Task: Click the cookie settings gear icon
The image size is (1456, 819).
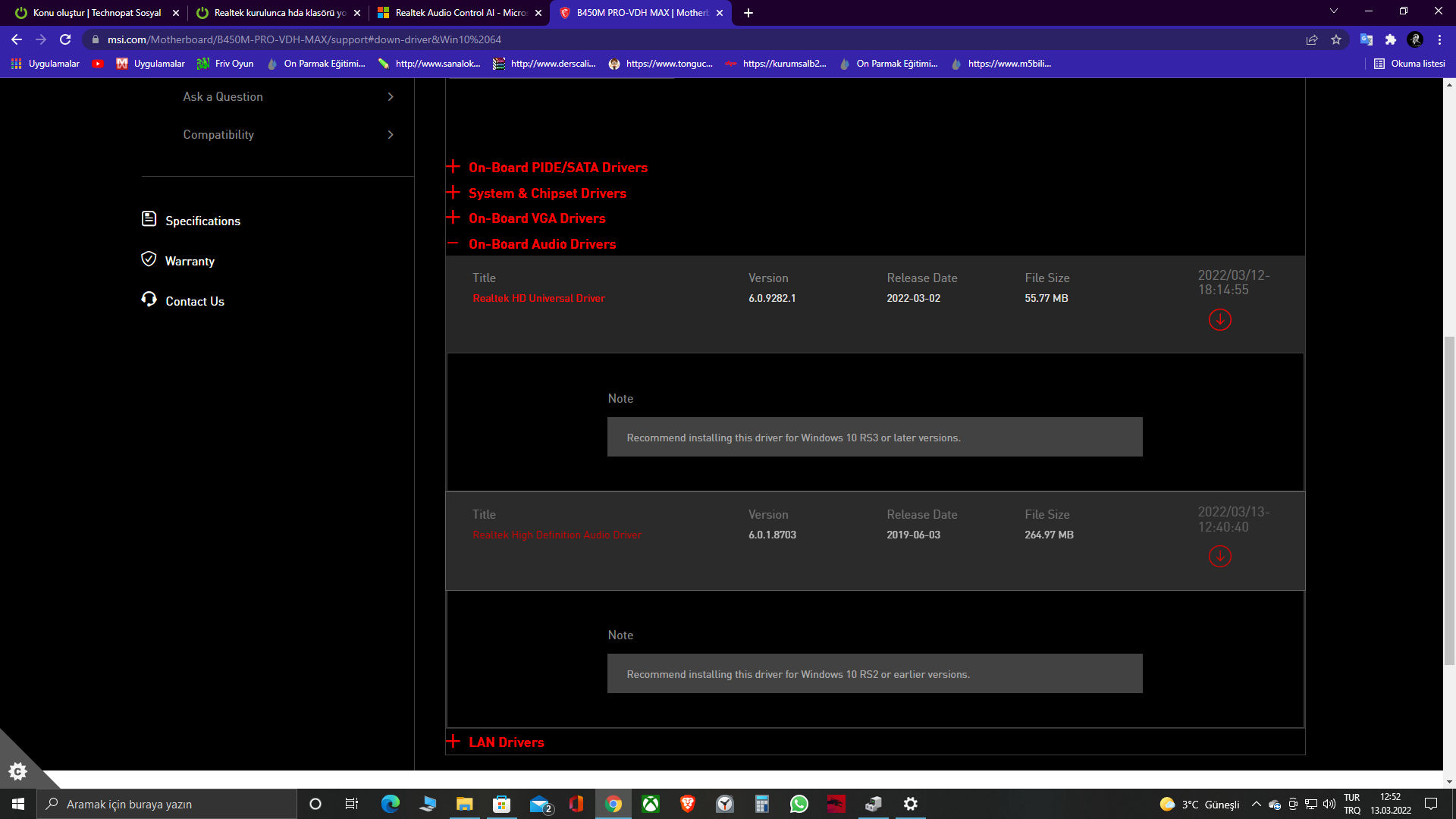Action: (17, 771)
